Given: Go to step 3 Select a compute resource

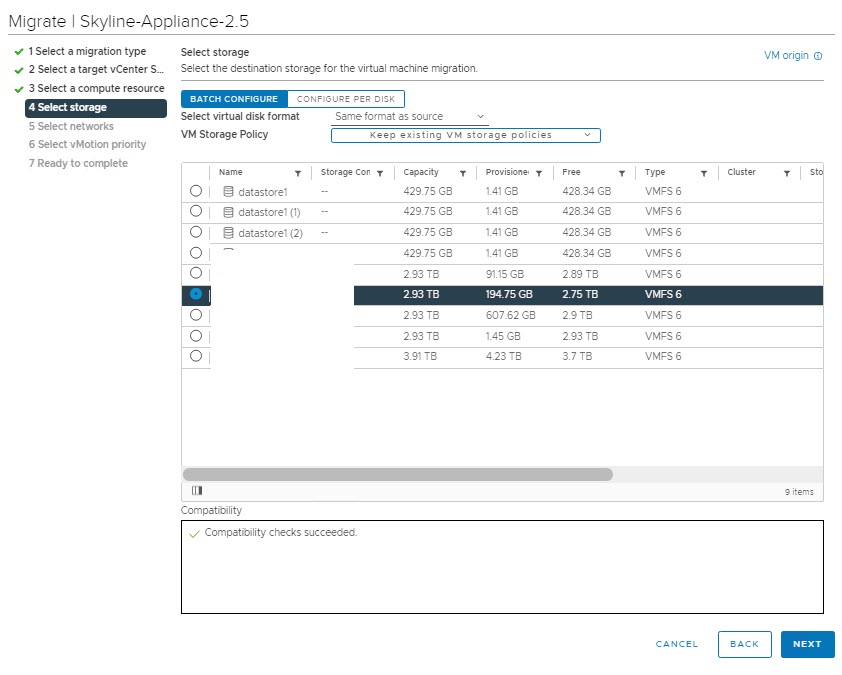Looking at the screenshot, I should click(96, 89).
